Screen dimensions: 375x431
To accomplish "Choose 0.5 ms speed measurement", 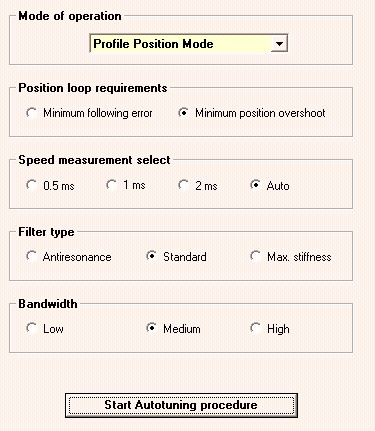I will [32, 185].
